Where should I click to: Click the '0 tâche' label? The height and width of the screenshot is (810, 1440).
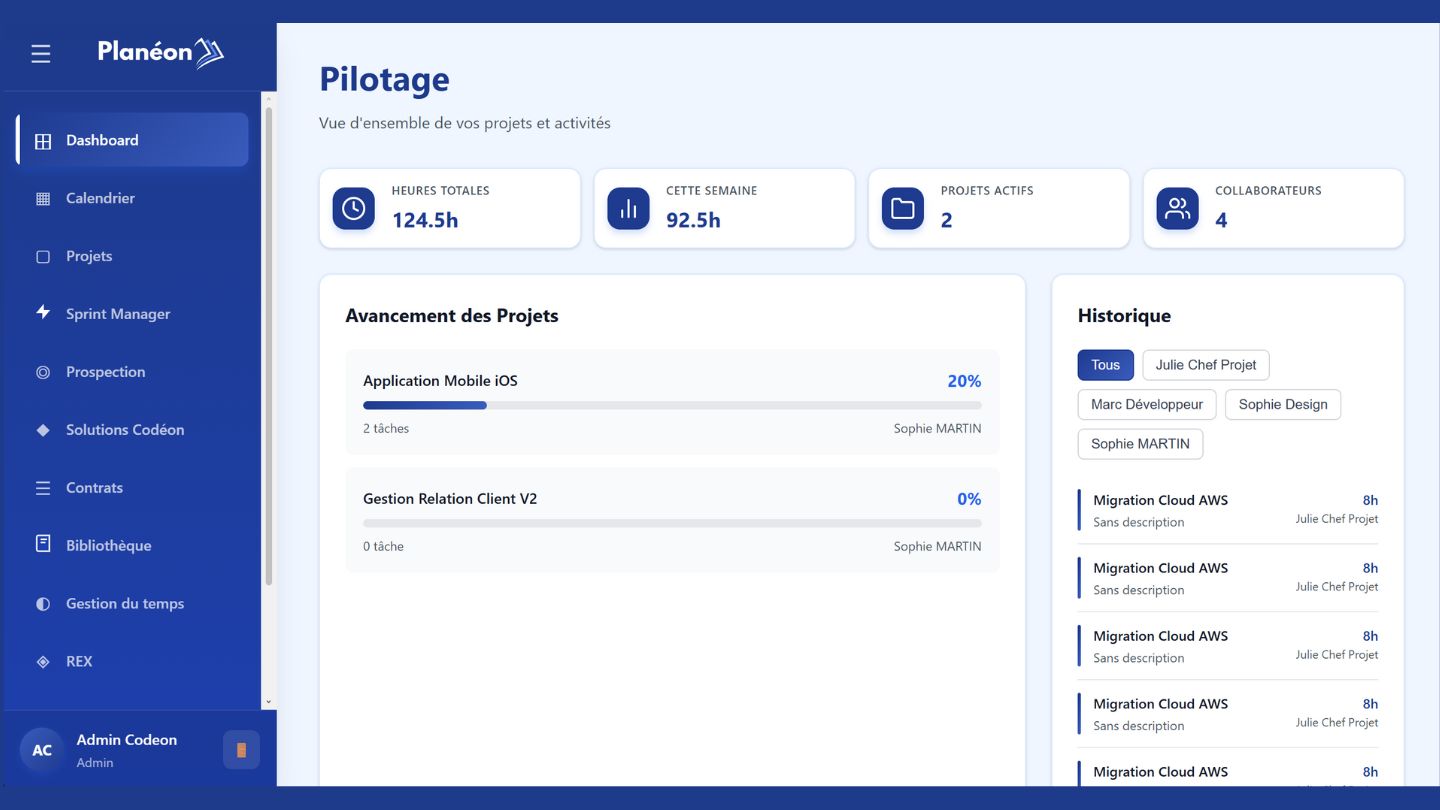pos(383,546)
